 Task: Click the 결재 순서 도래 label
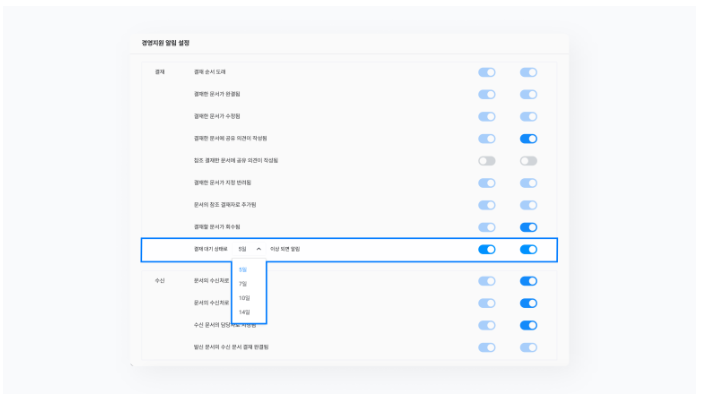210,72
